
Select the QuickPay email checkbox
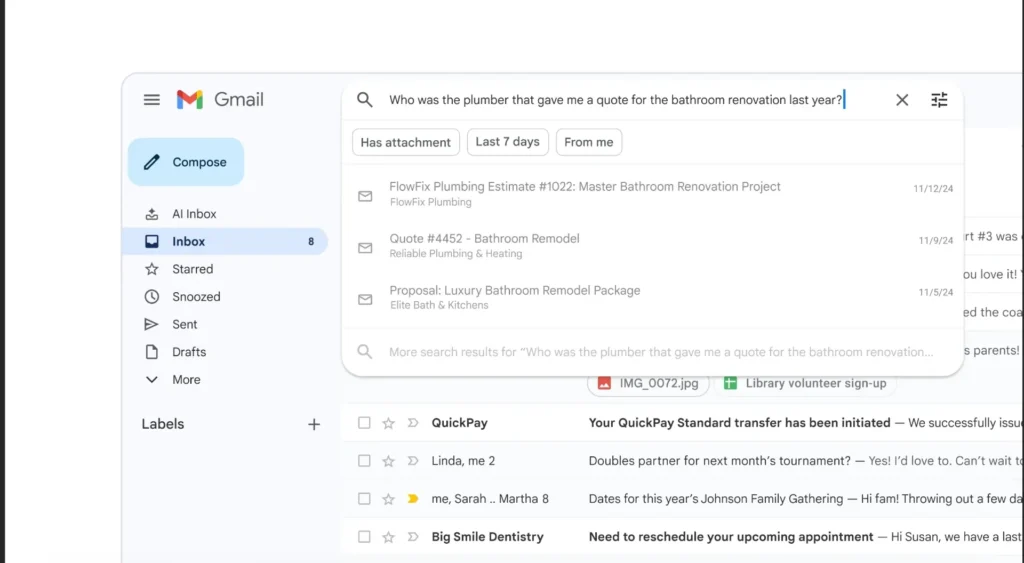(x=364, y=423)
